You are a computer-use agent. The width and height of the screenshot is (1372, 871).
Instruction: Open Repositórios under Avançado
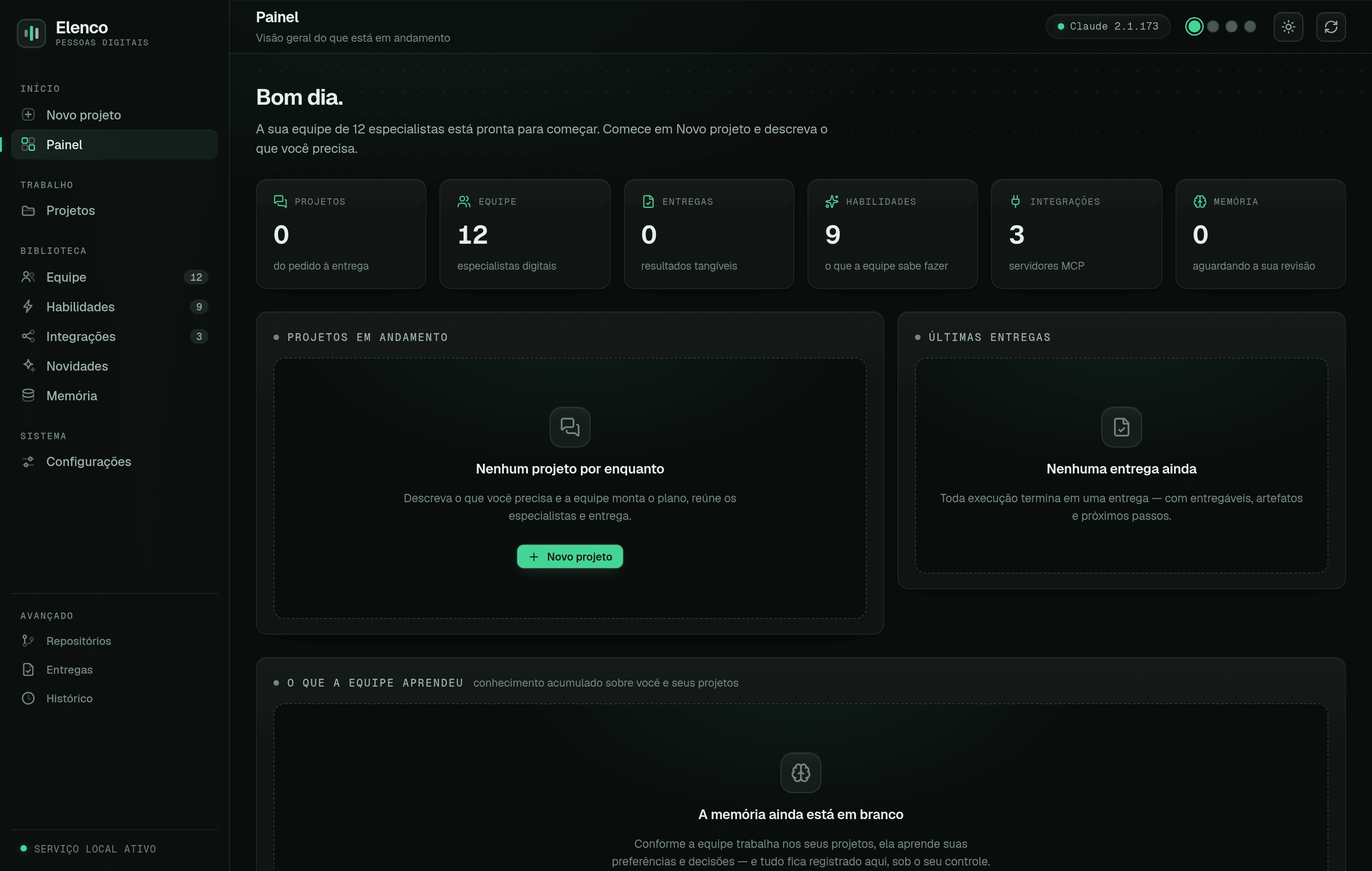(114, 641)
